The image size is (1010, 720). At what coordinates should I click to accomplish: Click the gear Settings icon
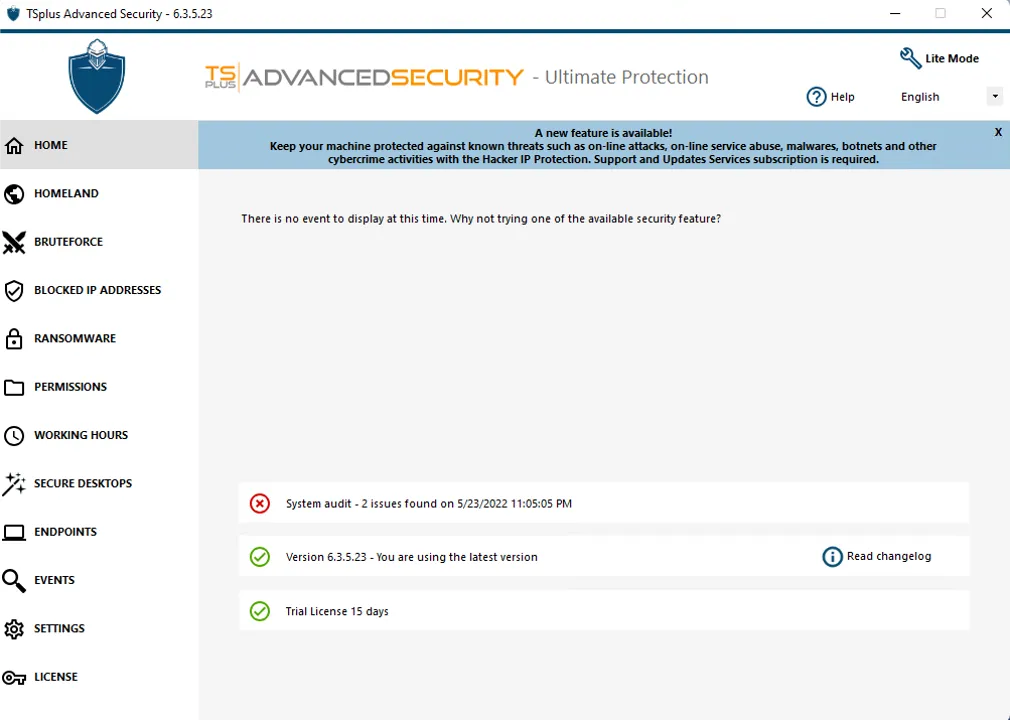point(14,629)
